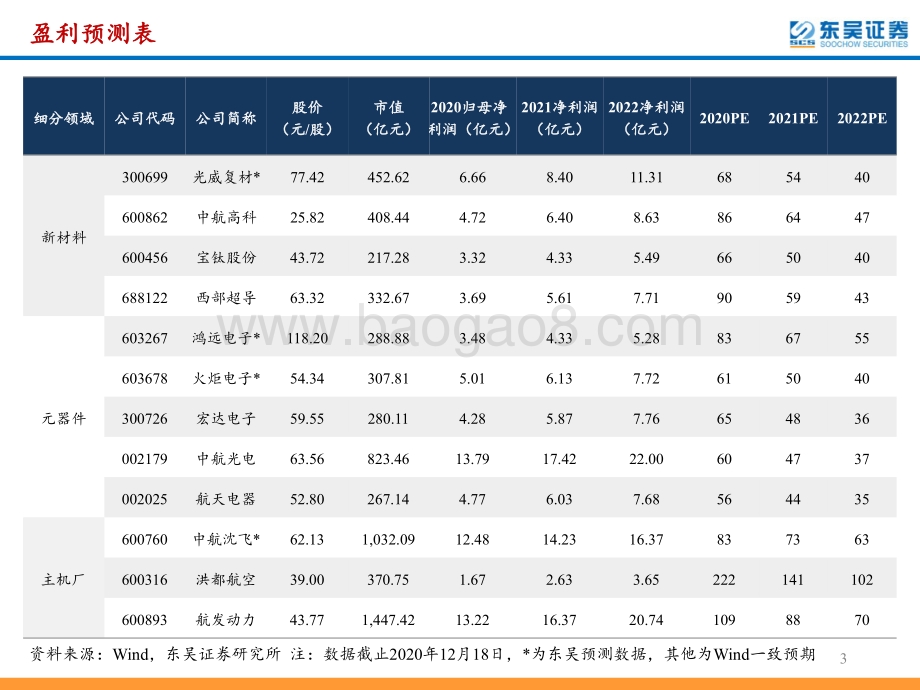Click company name 宏达电子

226,418
